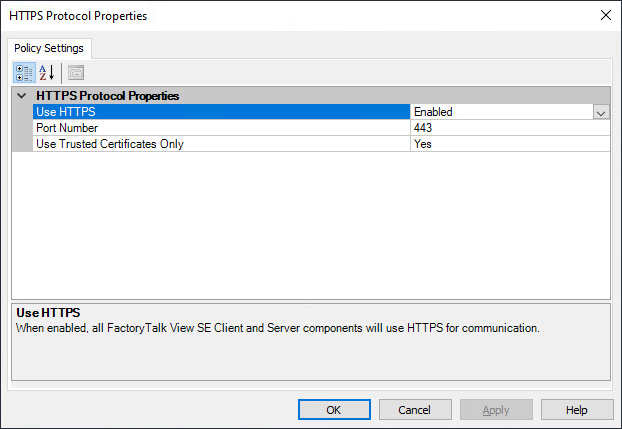Image resolution: width=622 pixels, height=429 pixels.
Task: Sort properties alphabetically
Action: click(x=47, y=72)
